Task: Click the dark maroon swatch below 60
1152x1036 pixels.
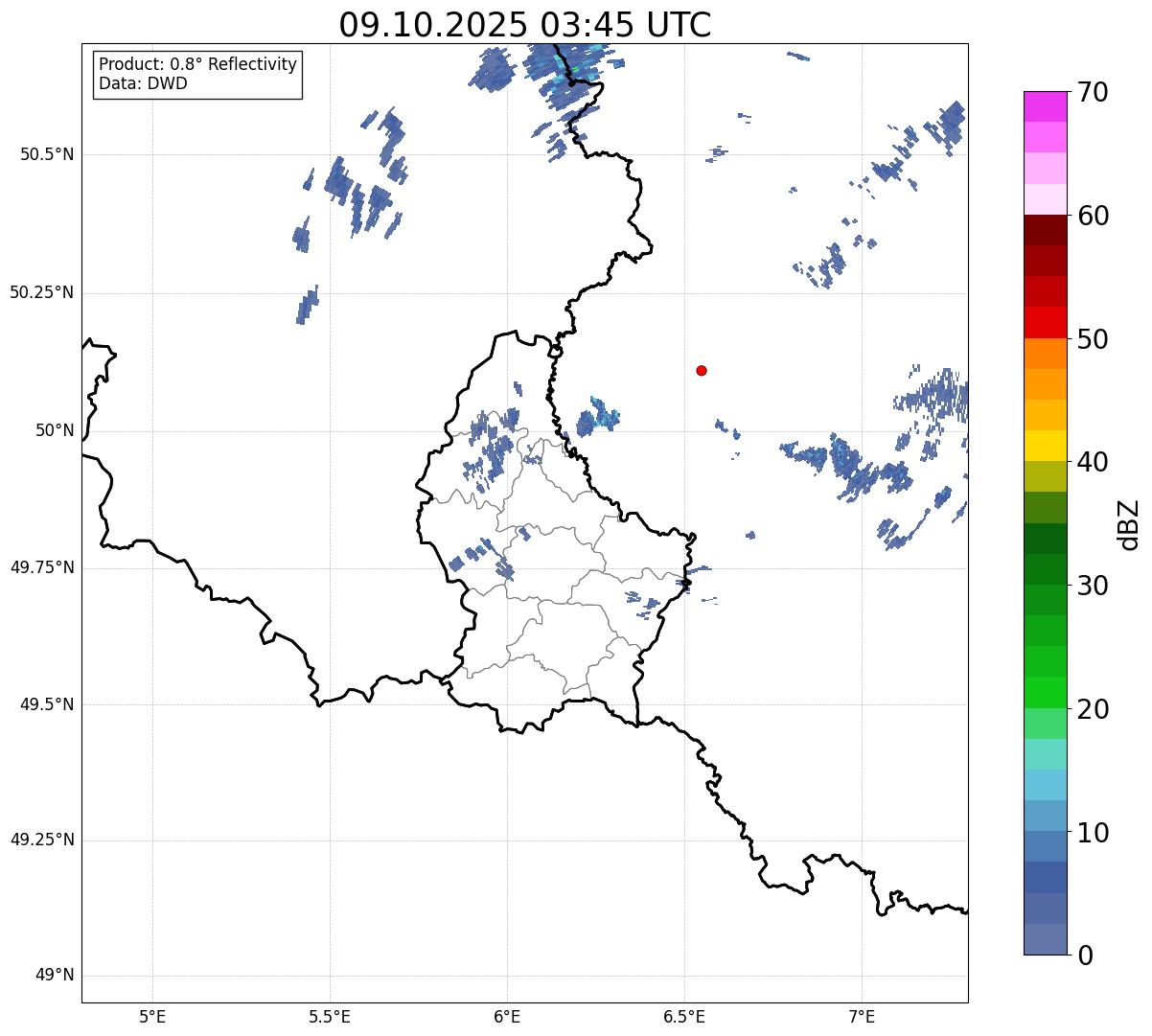Action: click(1045, 231)
